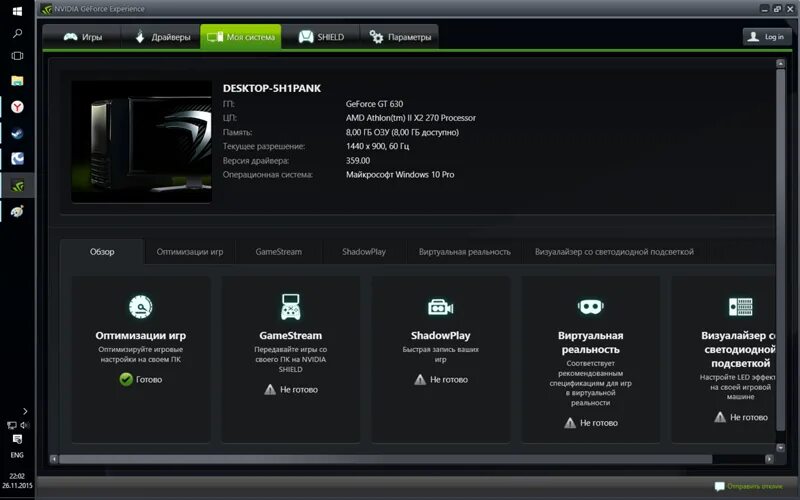Click the Оптимизации игр gauge icon
The width and height of the screenshot is (800, 500).
(140, 307)
